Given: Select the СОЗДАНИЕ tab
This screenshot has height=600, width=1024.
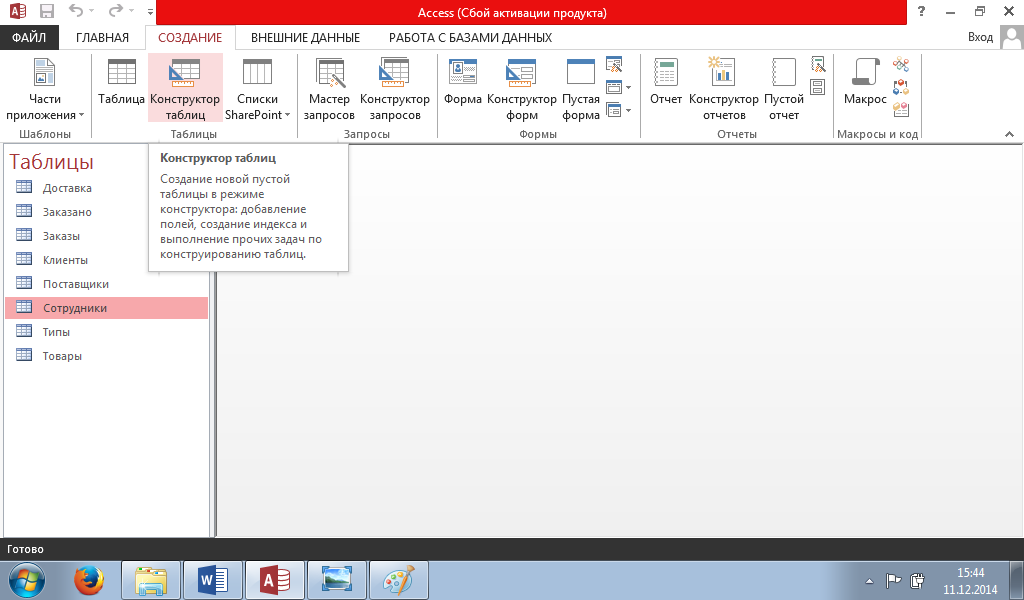Looking at the screenshot, I should point(190,37).
